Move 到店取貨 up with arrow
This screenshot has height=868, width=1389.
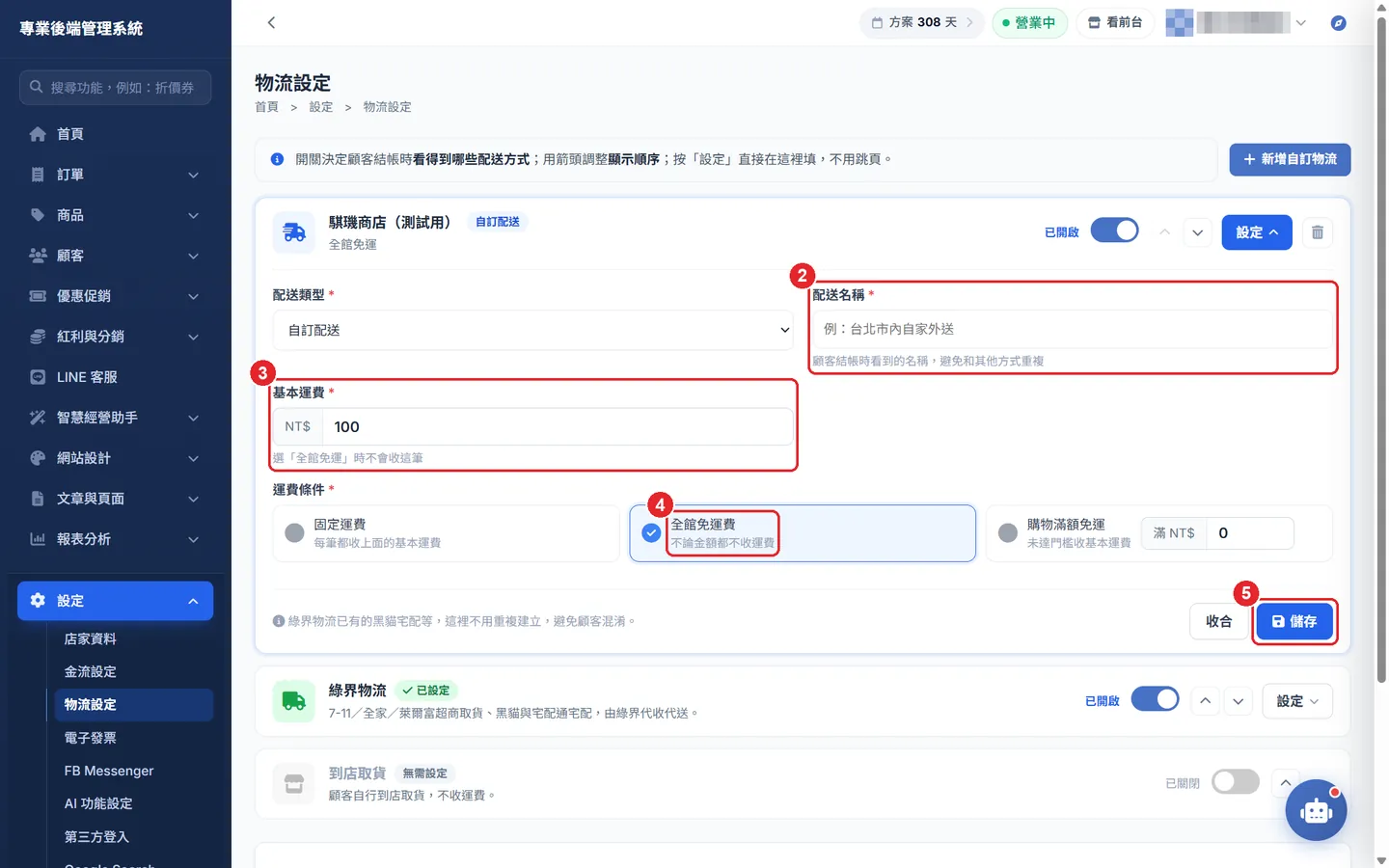point(1286,782)
